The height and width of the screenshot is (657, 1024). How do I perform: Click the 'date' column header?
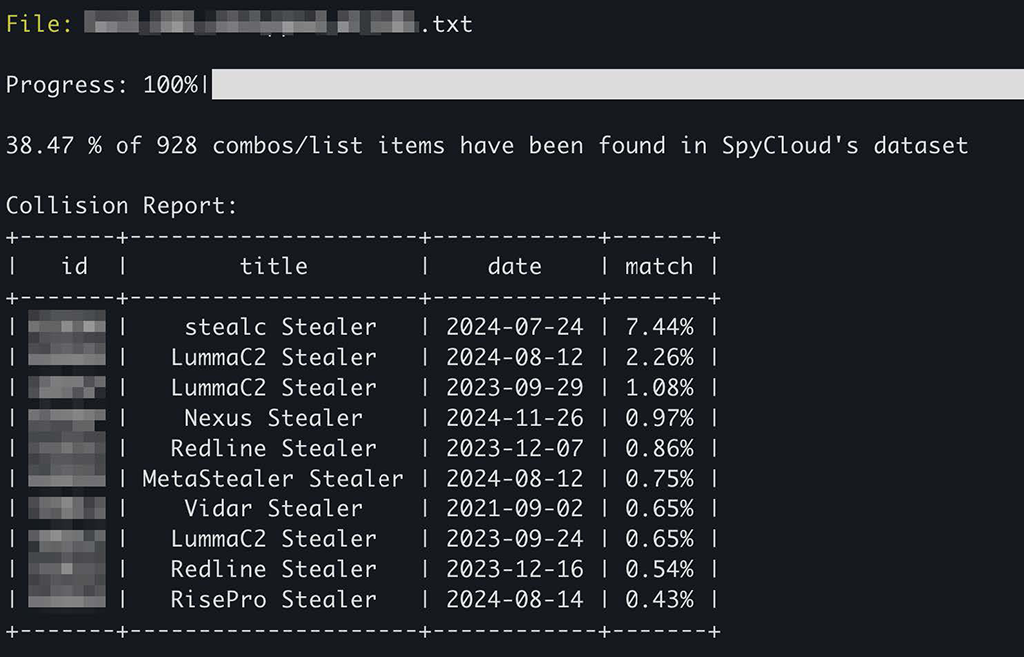(x=514, y=266)
